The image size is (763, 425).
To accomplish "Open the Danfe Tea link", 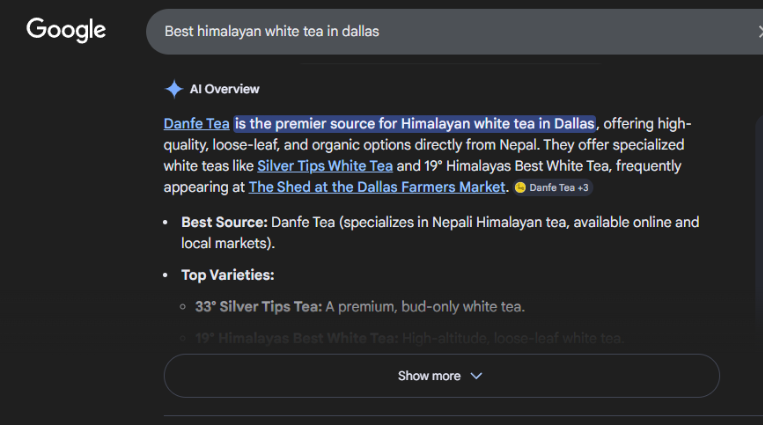I will pos(197,124).
